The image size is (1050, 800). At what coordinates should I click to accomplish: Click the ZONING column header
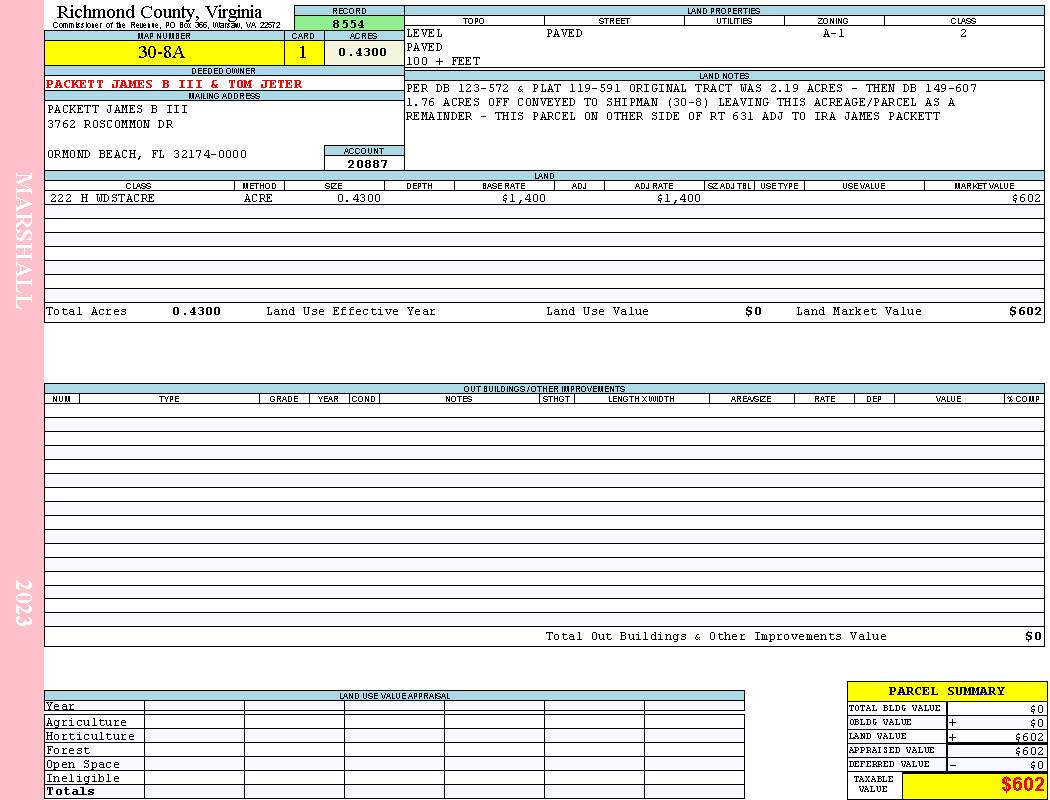[833, 21]
